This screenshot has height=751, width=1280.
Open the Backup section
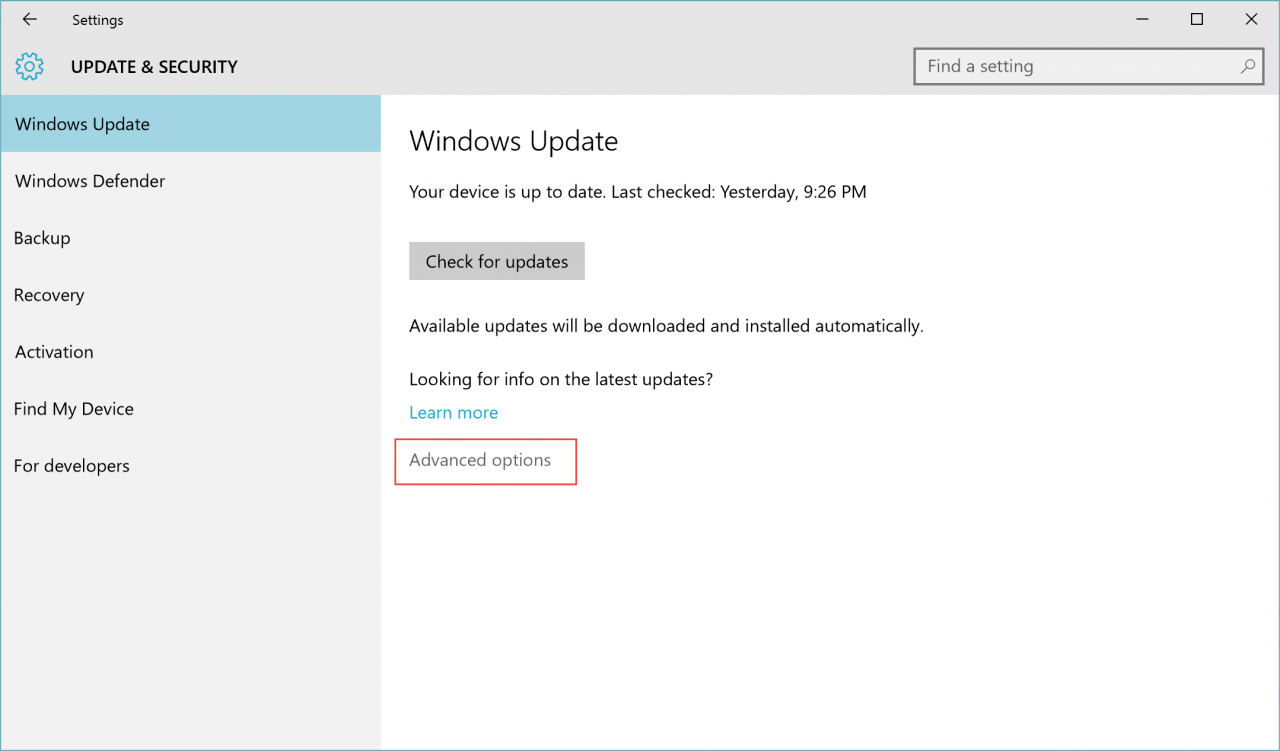pos(191,238)
